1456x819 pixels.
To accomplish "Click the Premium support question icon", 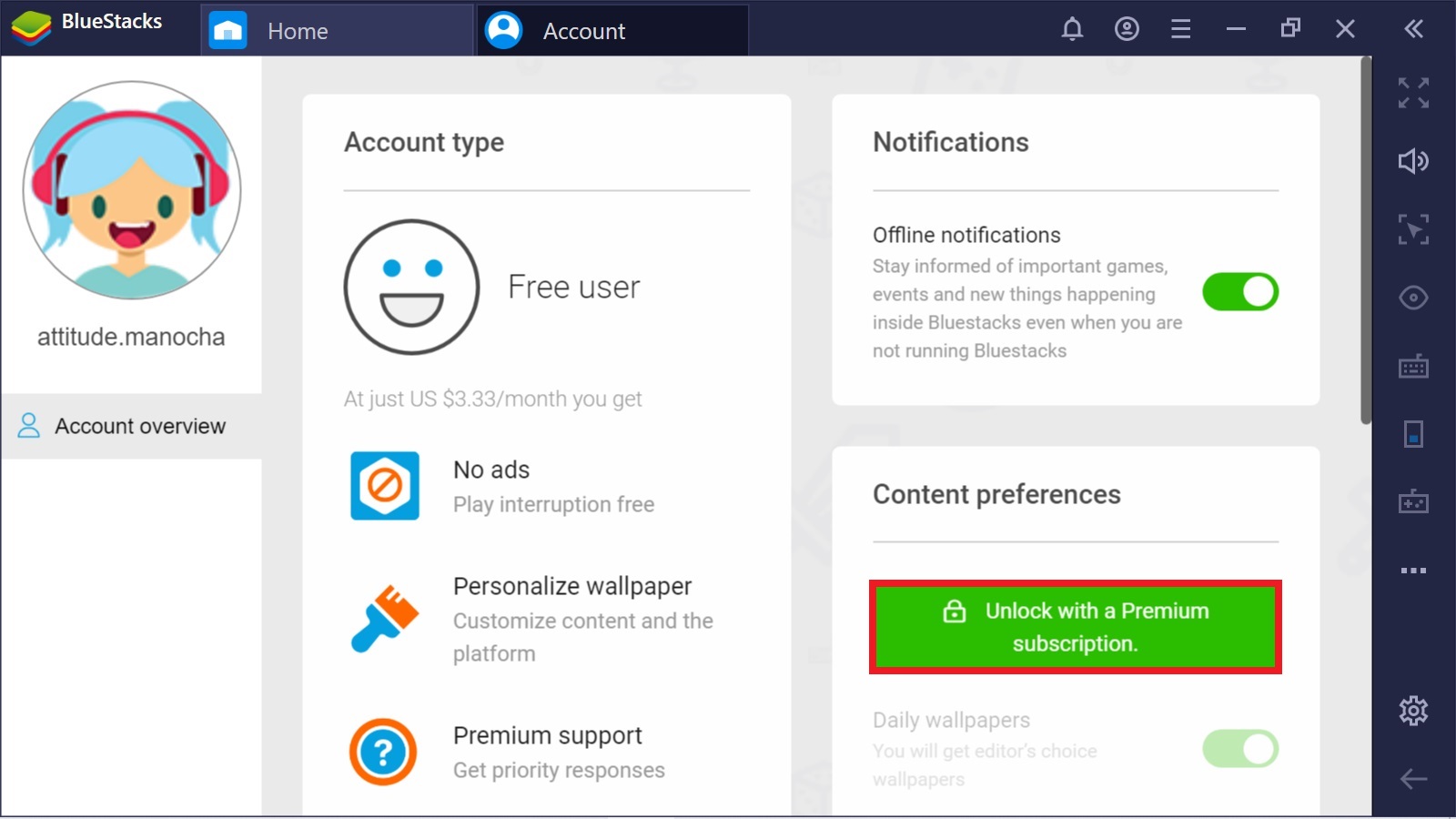I will tap(383, 752).
